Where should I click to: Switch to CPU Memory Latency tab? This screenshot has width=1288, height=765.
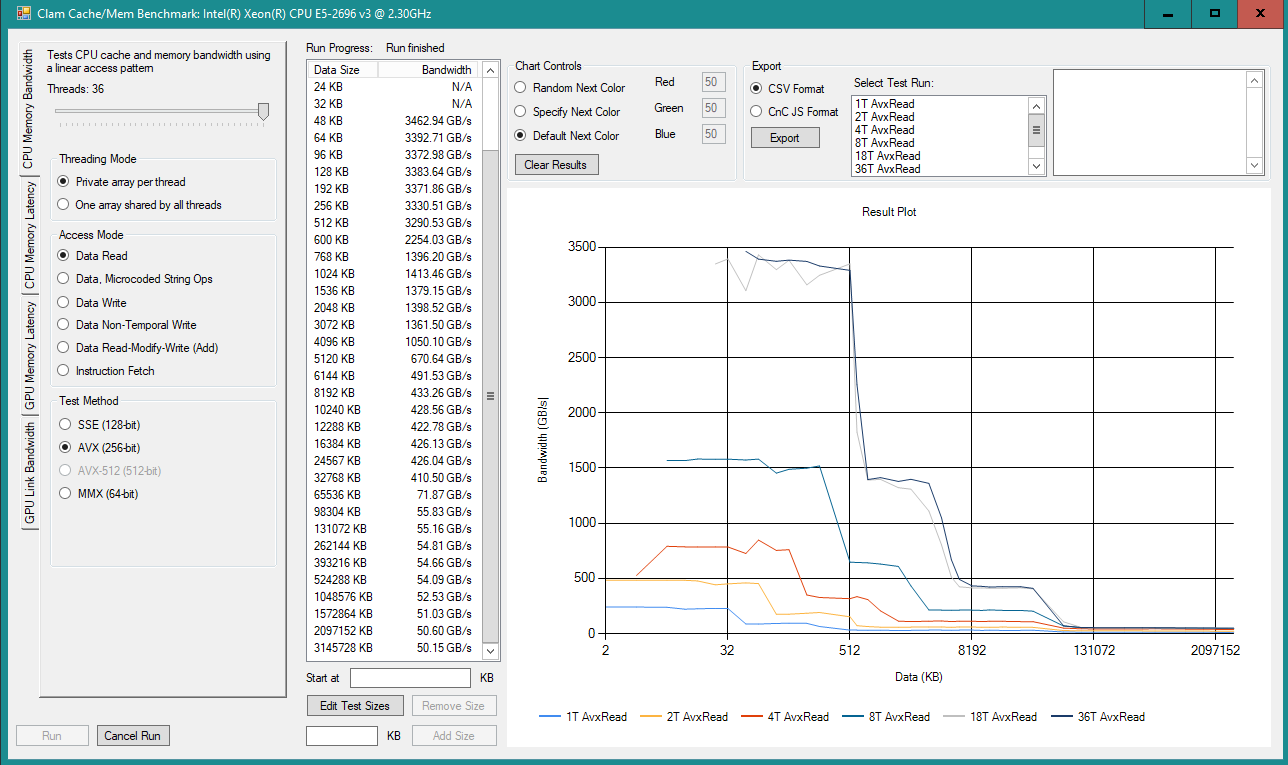30,236
